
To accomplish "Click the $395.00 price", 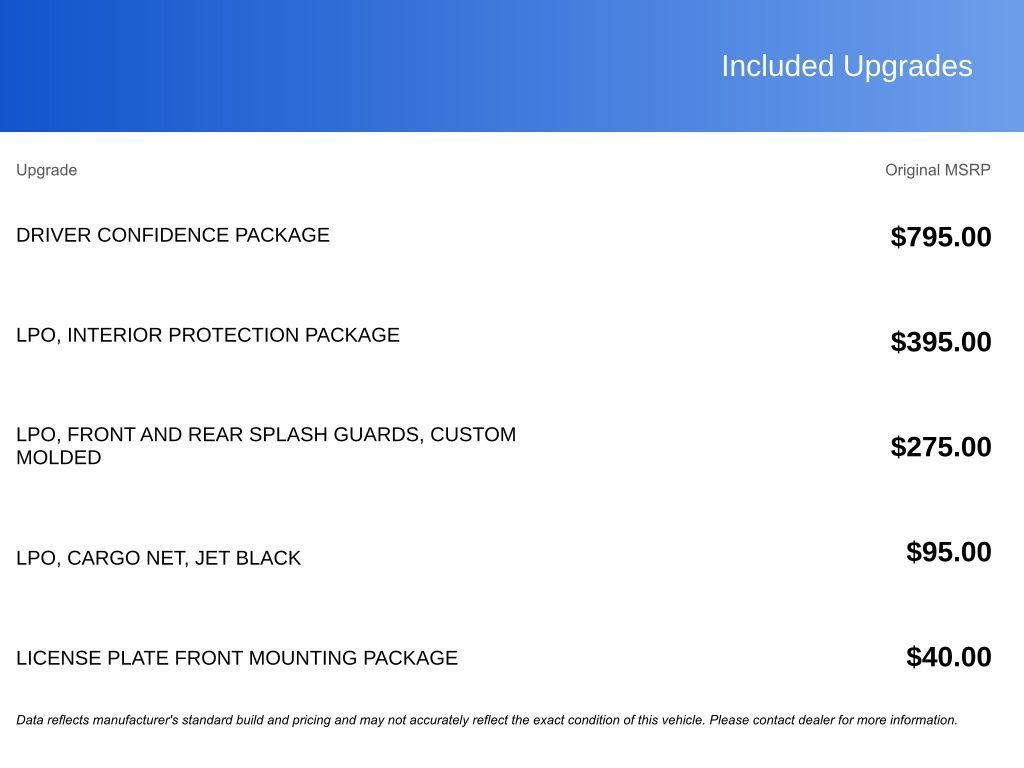I will tap(940, 342).
